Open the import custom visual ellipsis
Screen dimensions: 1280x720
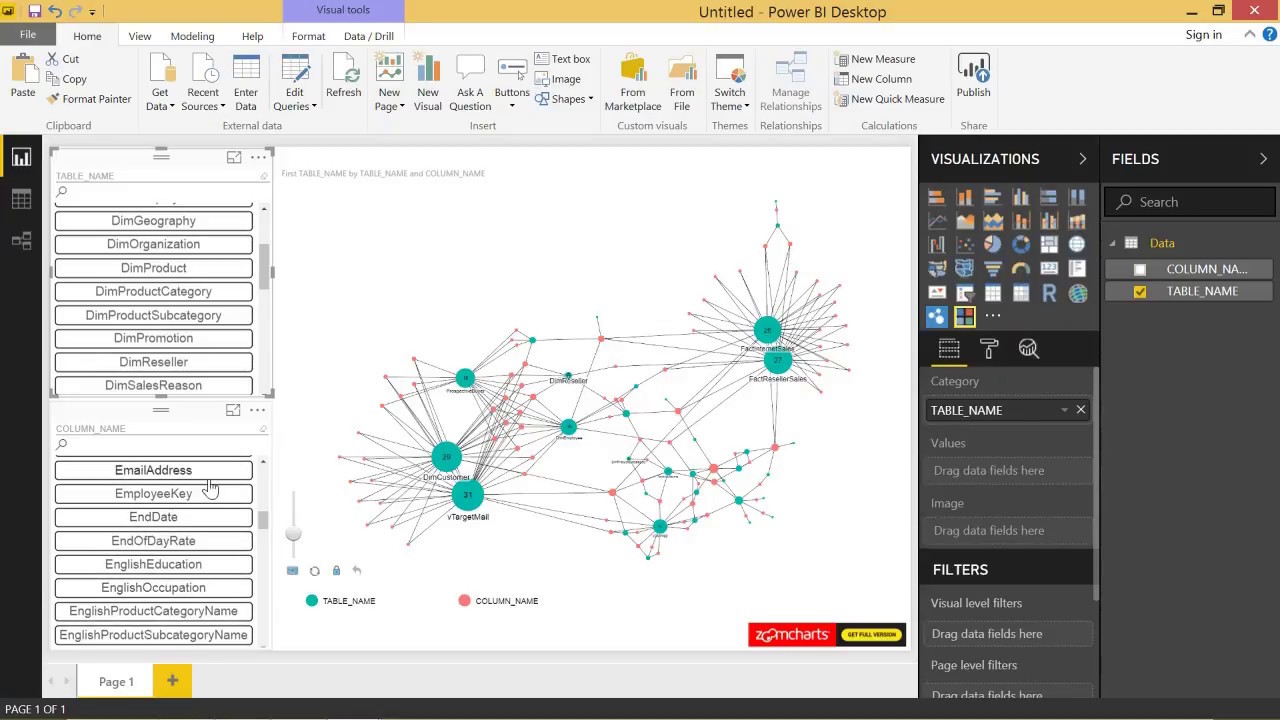tap(993, 316)
